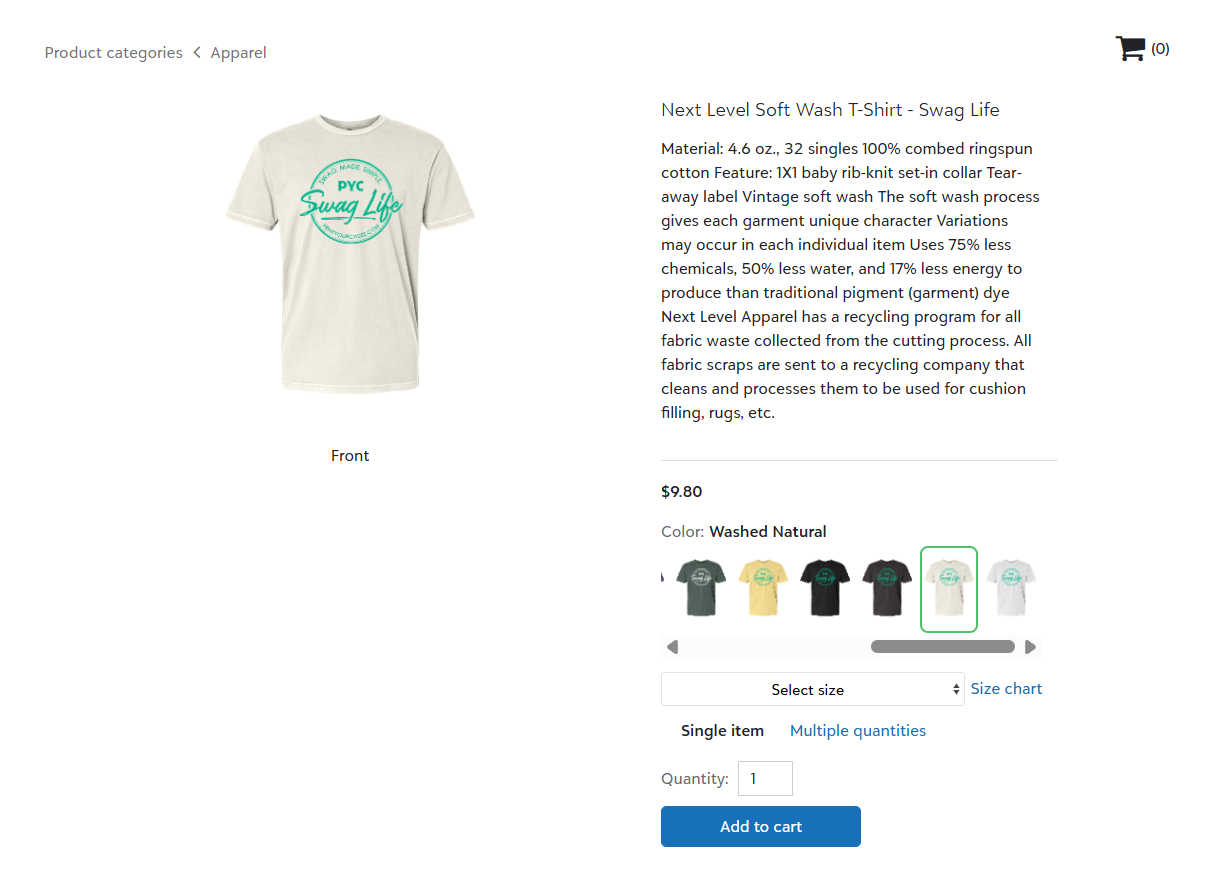Click the right scroll arrow of color carousel
1211x870 pixels.
pos(1030,647)
